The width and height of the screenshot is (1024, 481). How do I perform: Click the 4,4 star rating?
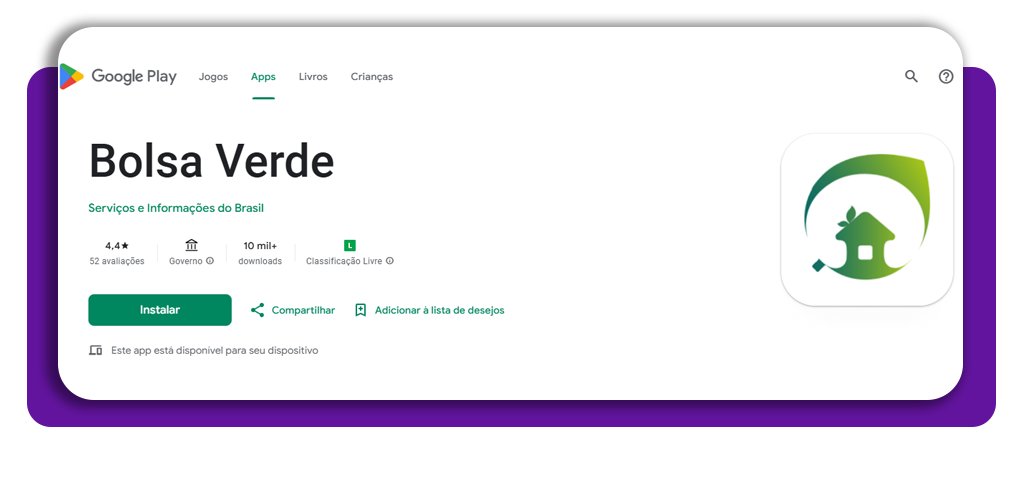click(x=116, y=245)
